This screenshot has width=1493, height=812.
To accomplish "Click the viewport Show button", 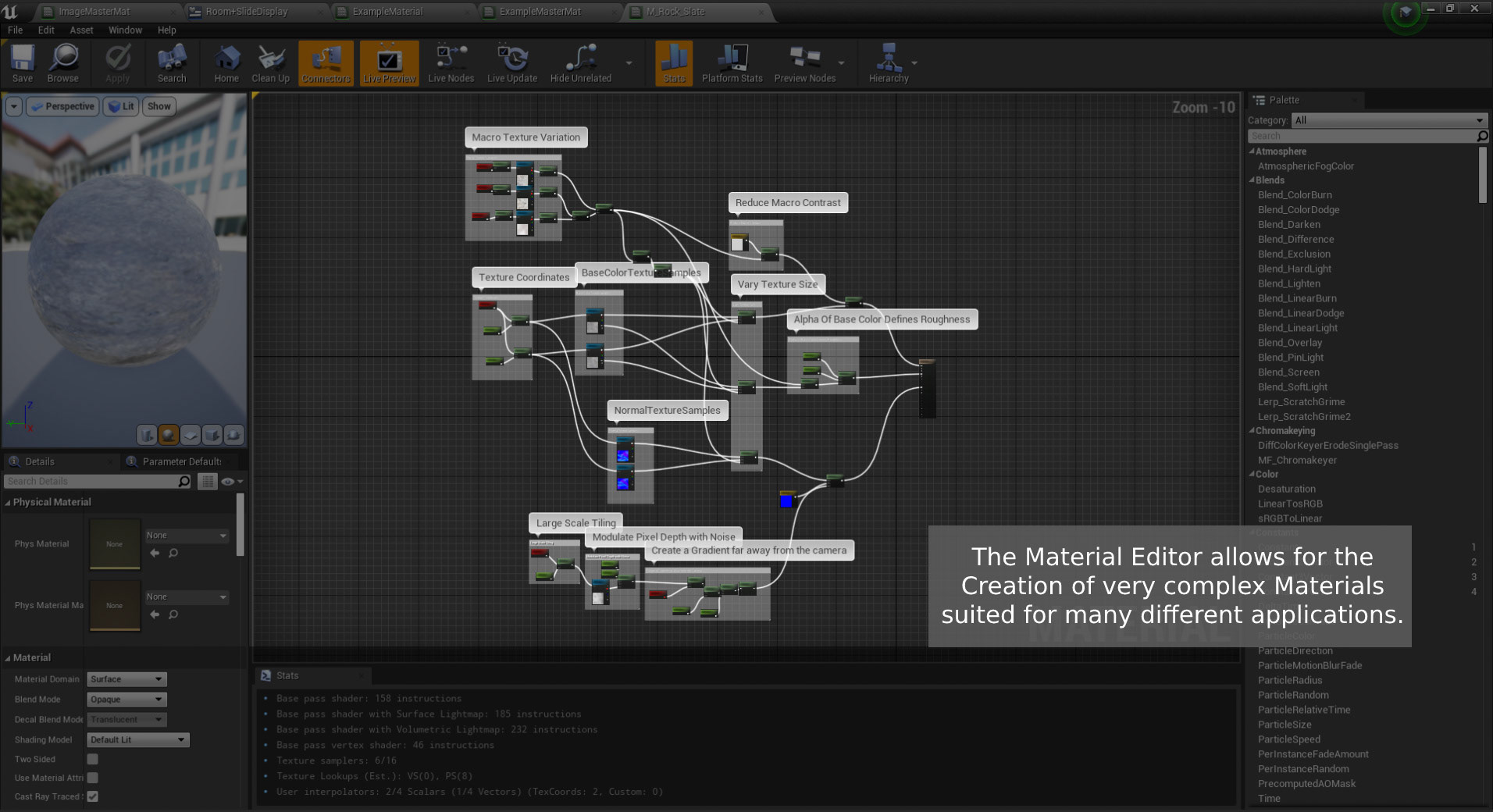I will [159, 106].
